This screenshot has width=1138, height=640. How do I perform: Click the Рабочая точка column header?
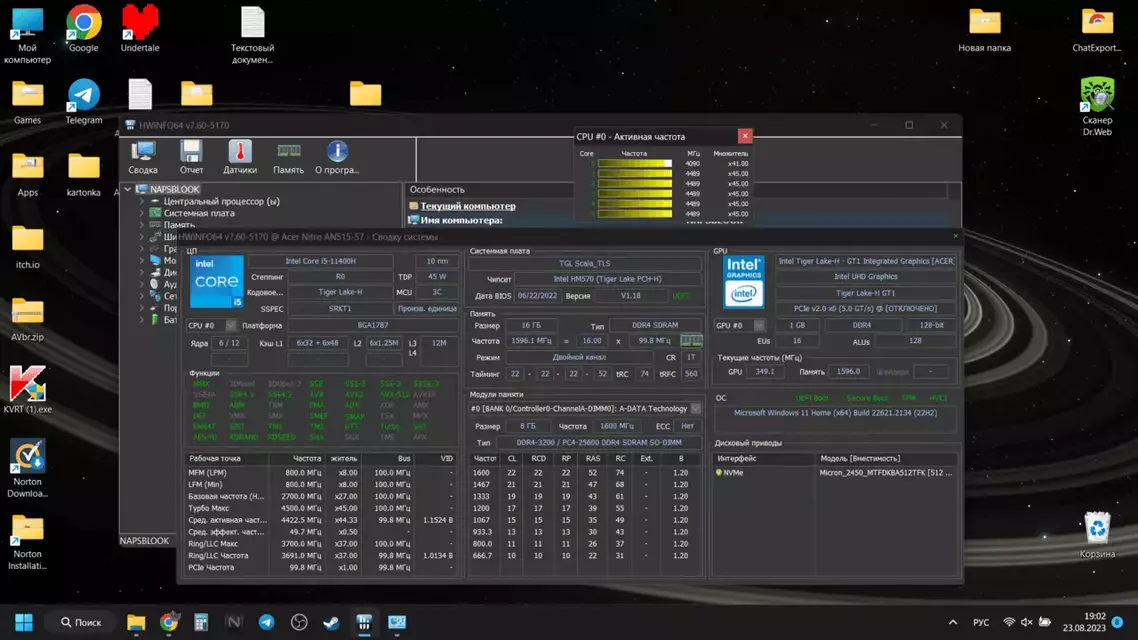pos(226,459)
